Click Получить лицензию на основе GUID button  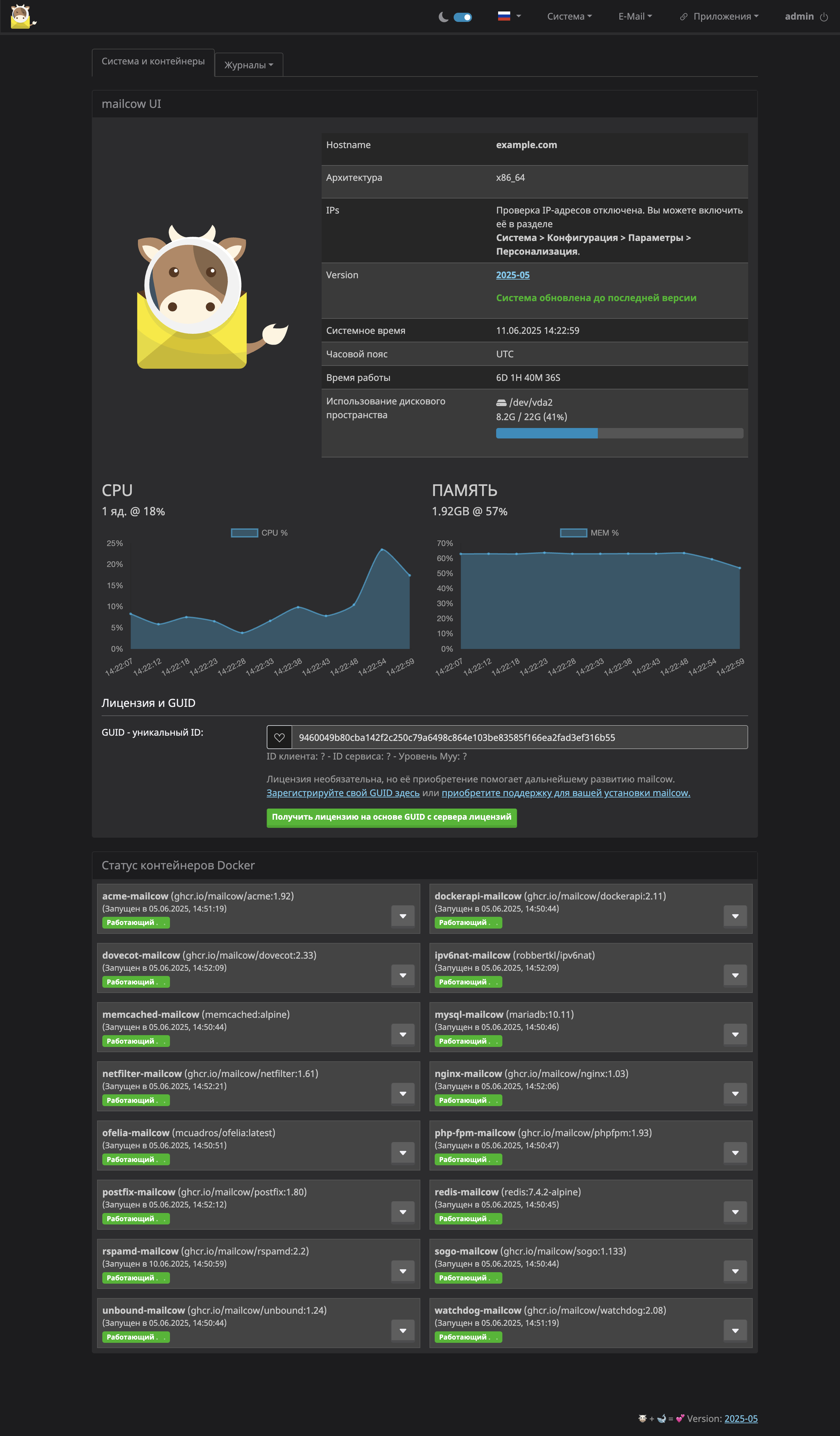(392, 818)
